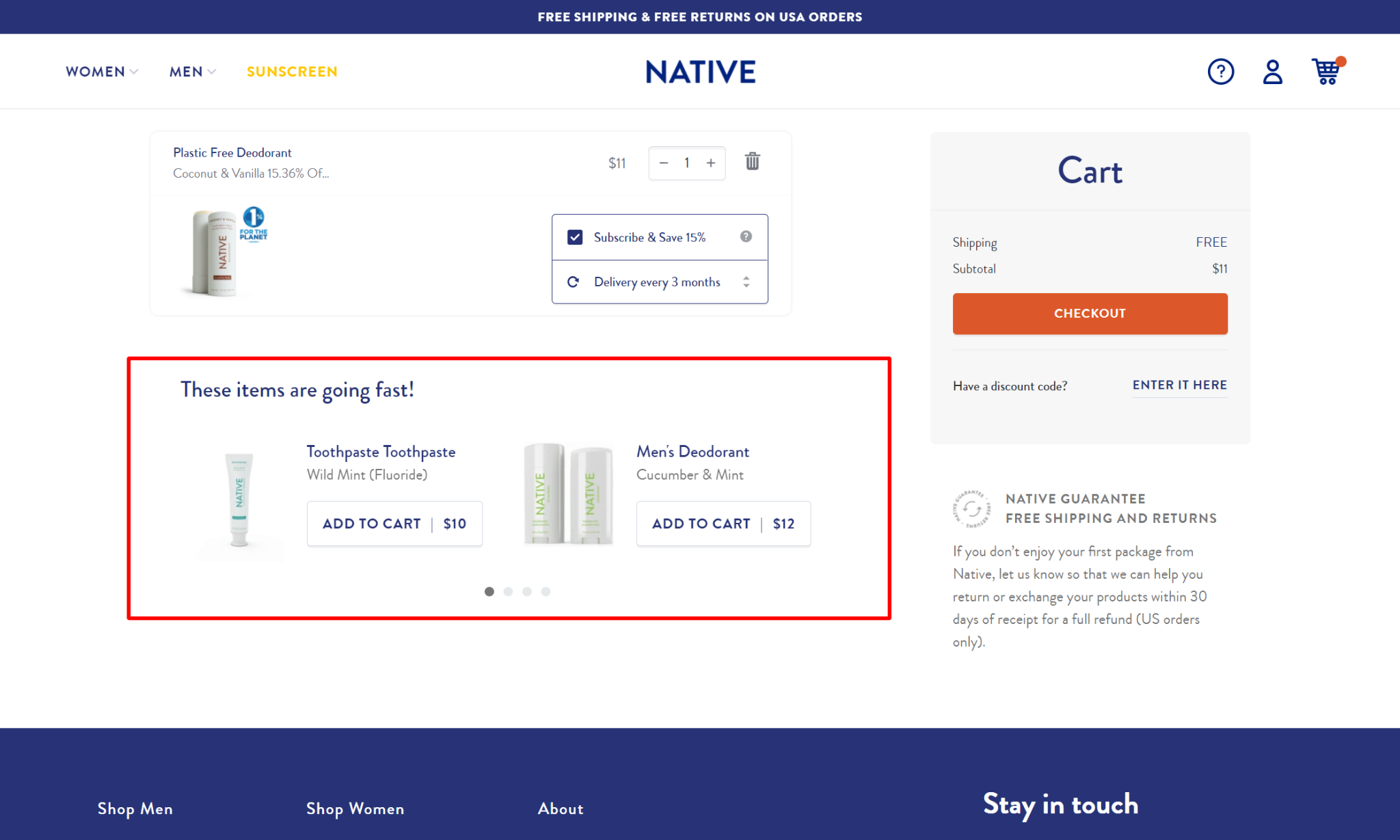
Task: Go to last carousel dot
Action: click(546, 592)
